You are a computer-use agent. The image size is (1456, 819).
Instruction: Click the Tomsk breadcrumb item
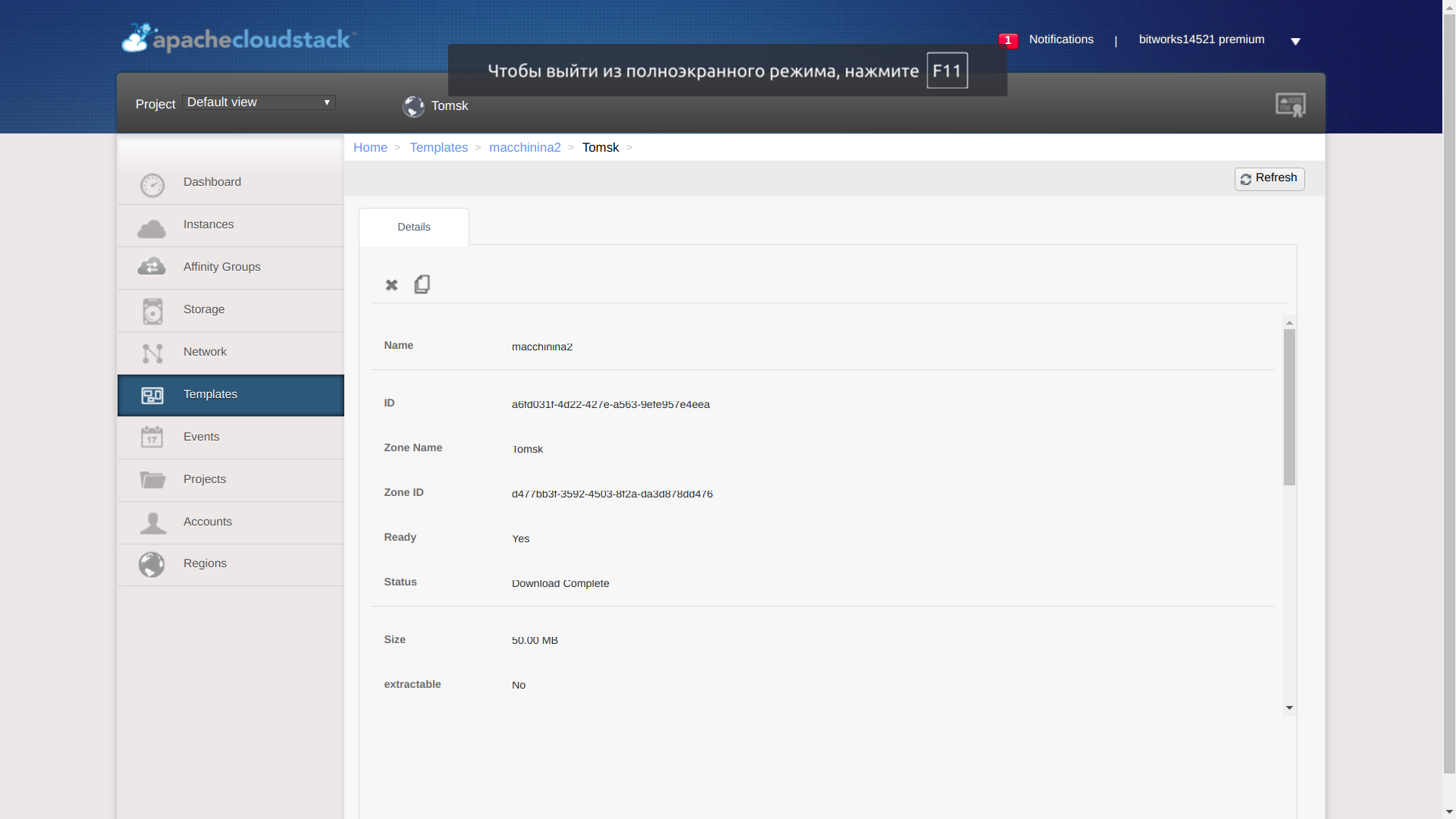click(601, 148)
